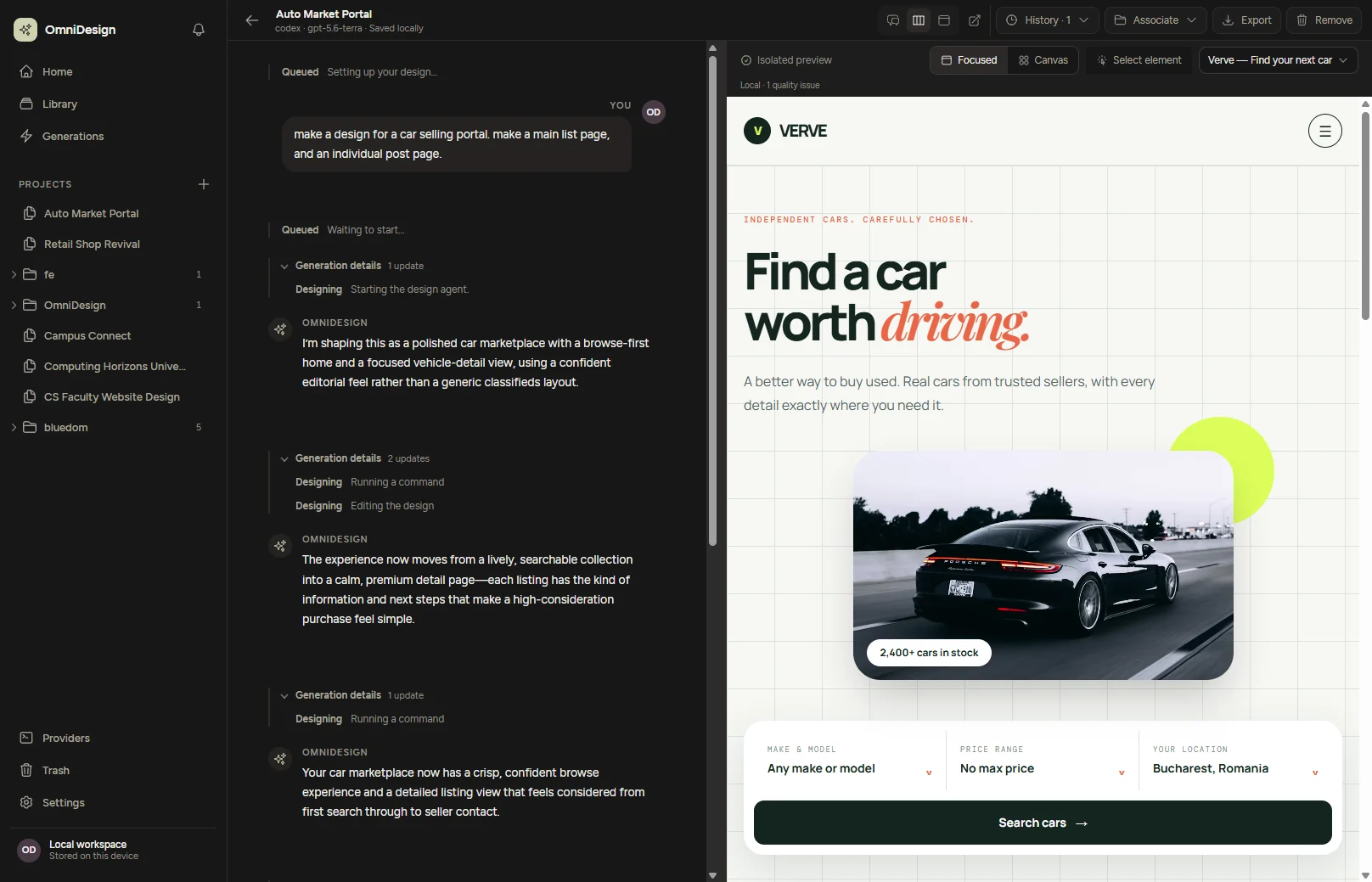Expand the bluedom project folder
1372x882 pixels.
(14, 428)
